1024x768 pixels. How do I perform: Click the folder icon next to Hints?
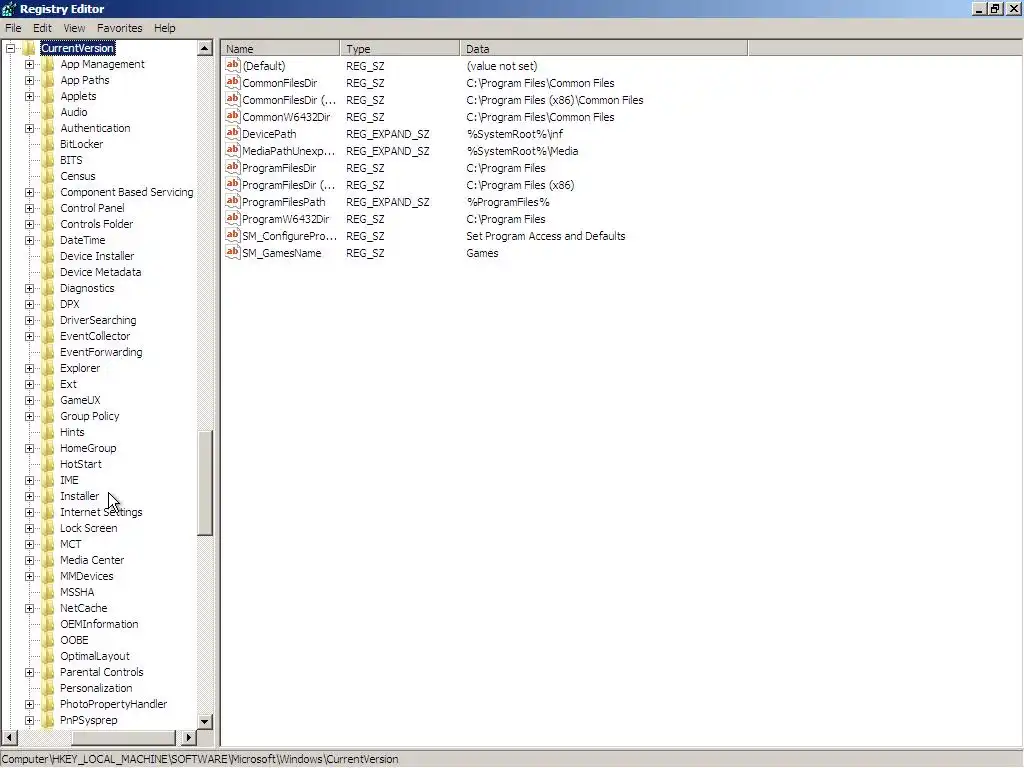click(x=48, y=432)
